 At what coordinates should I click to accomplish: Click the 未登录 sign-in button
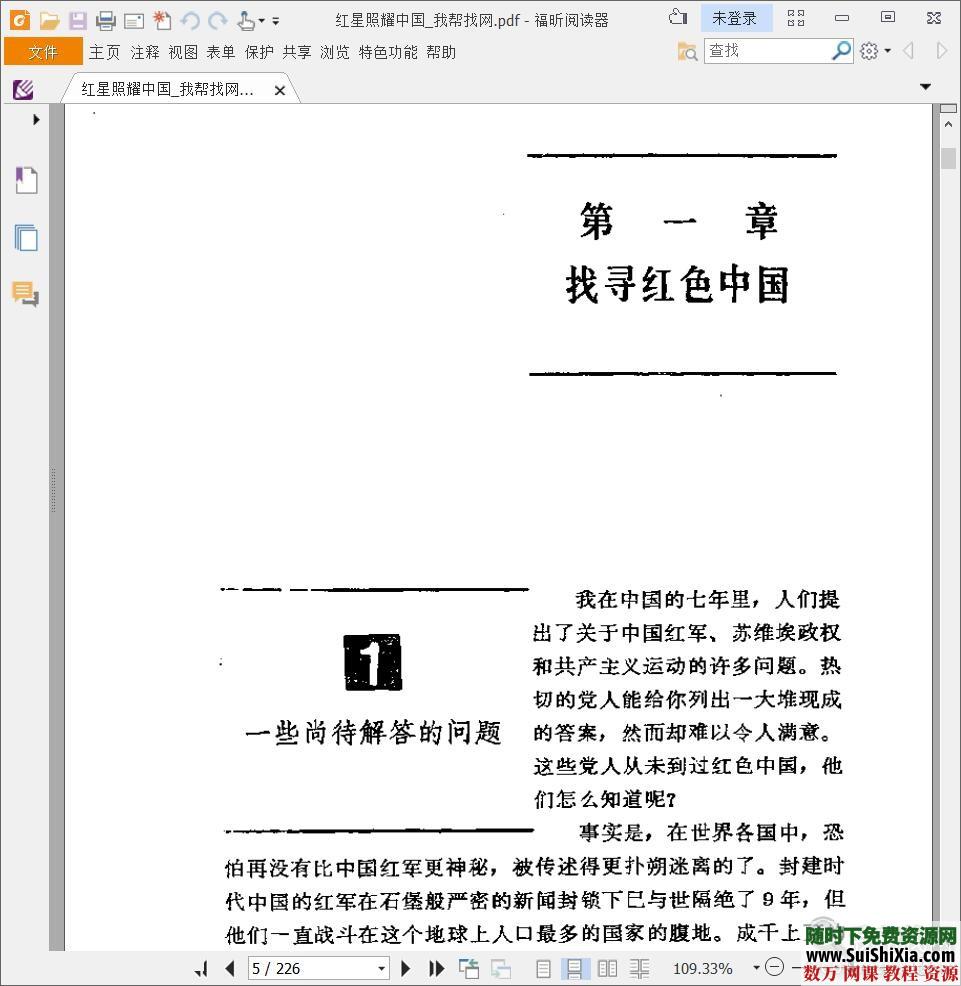click(737, 17)
